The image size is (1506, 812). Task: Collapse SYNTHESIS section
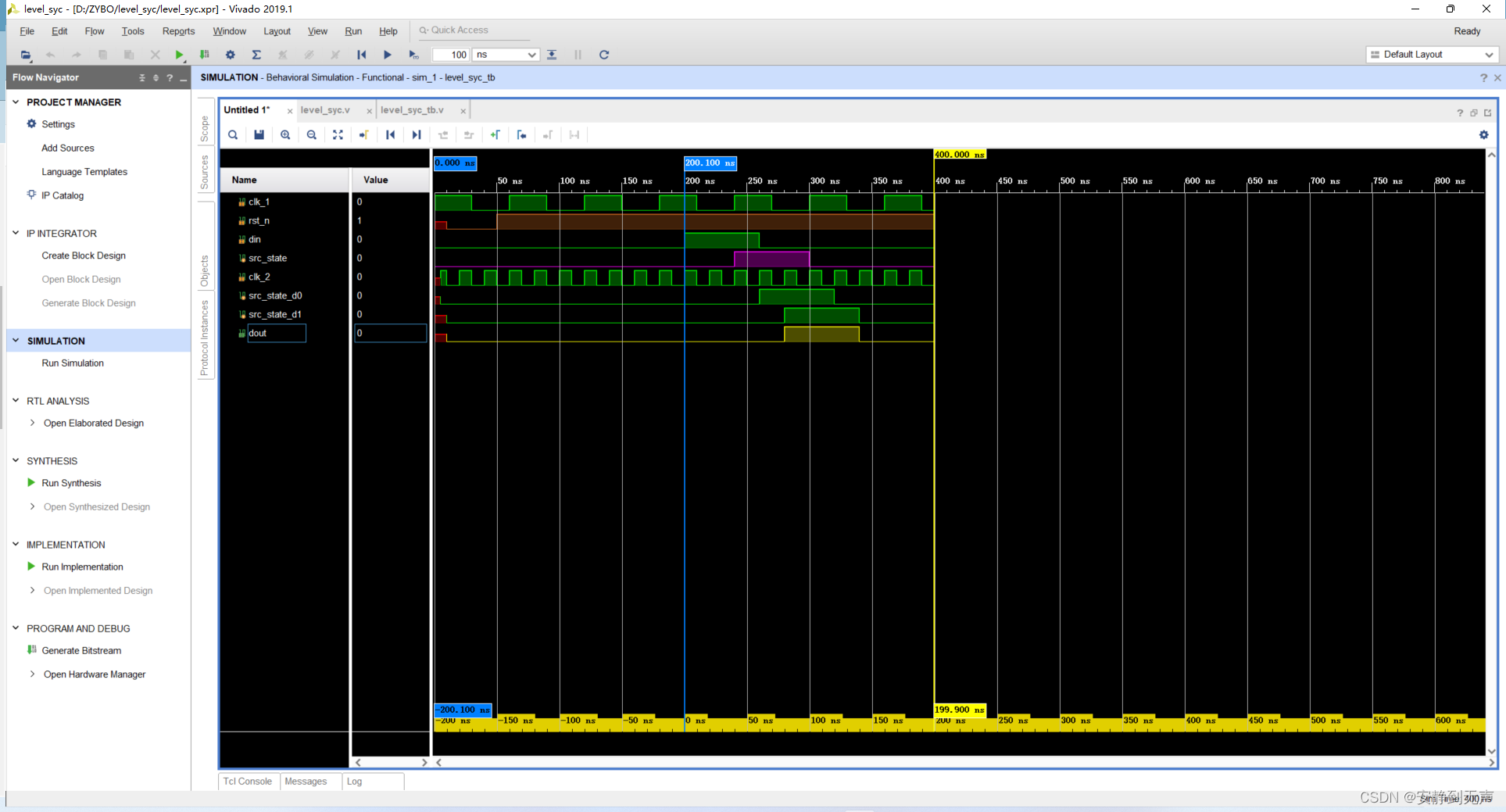click(x=16, y=460)
